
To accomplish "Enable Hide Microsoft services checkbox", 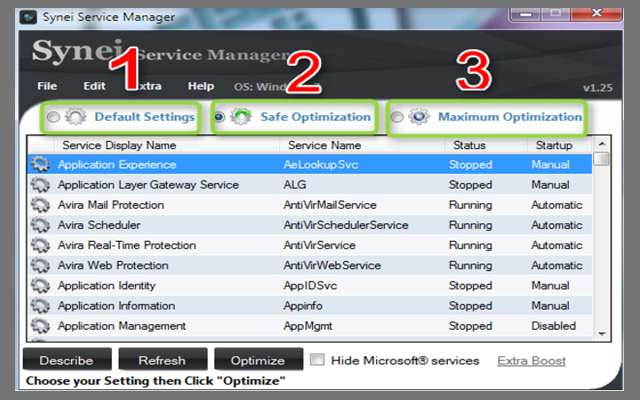I will [x=317, y=360].
